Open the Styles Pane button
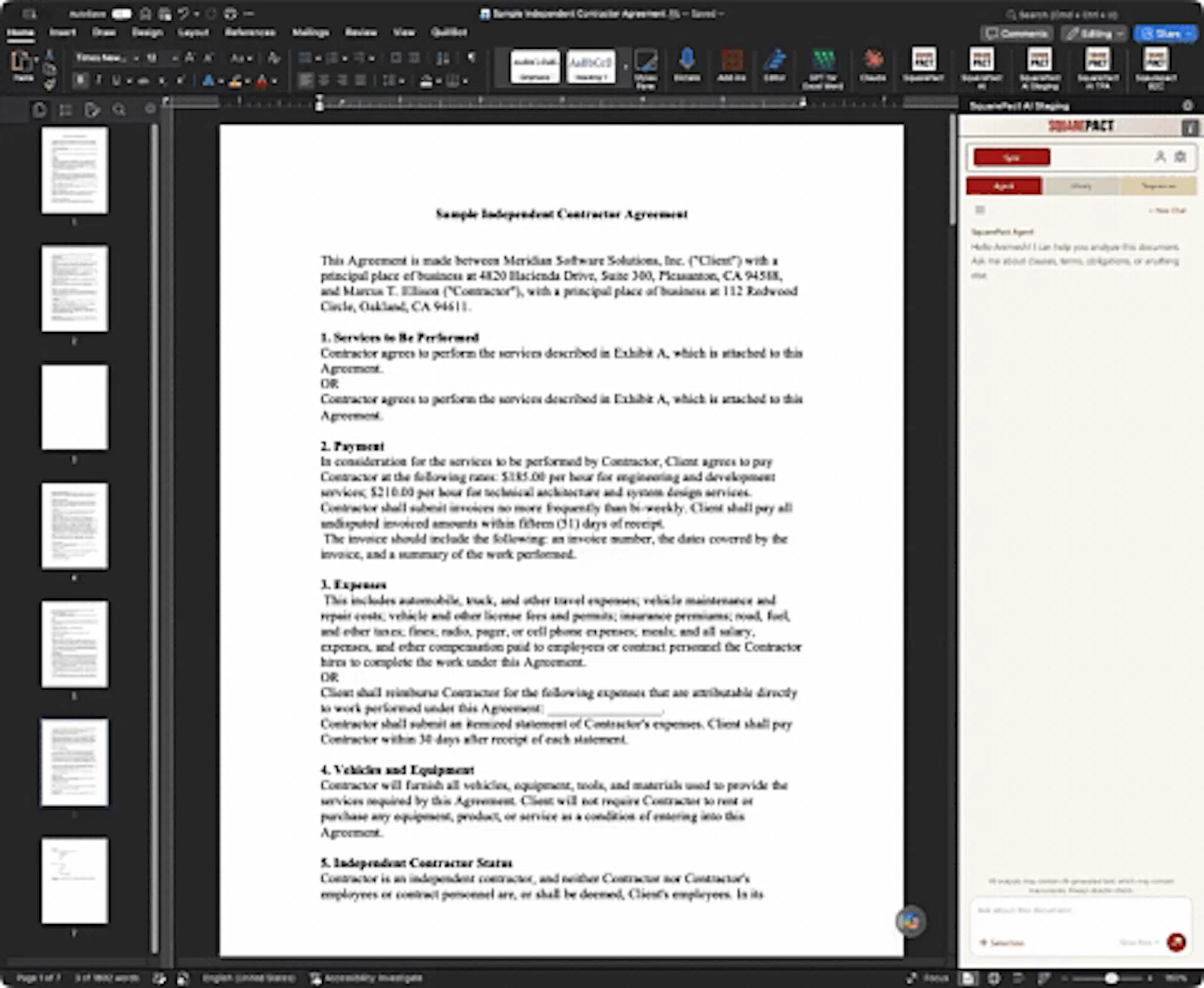1204x988 pixels. click(646, 68)
